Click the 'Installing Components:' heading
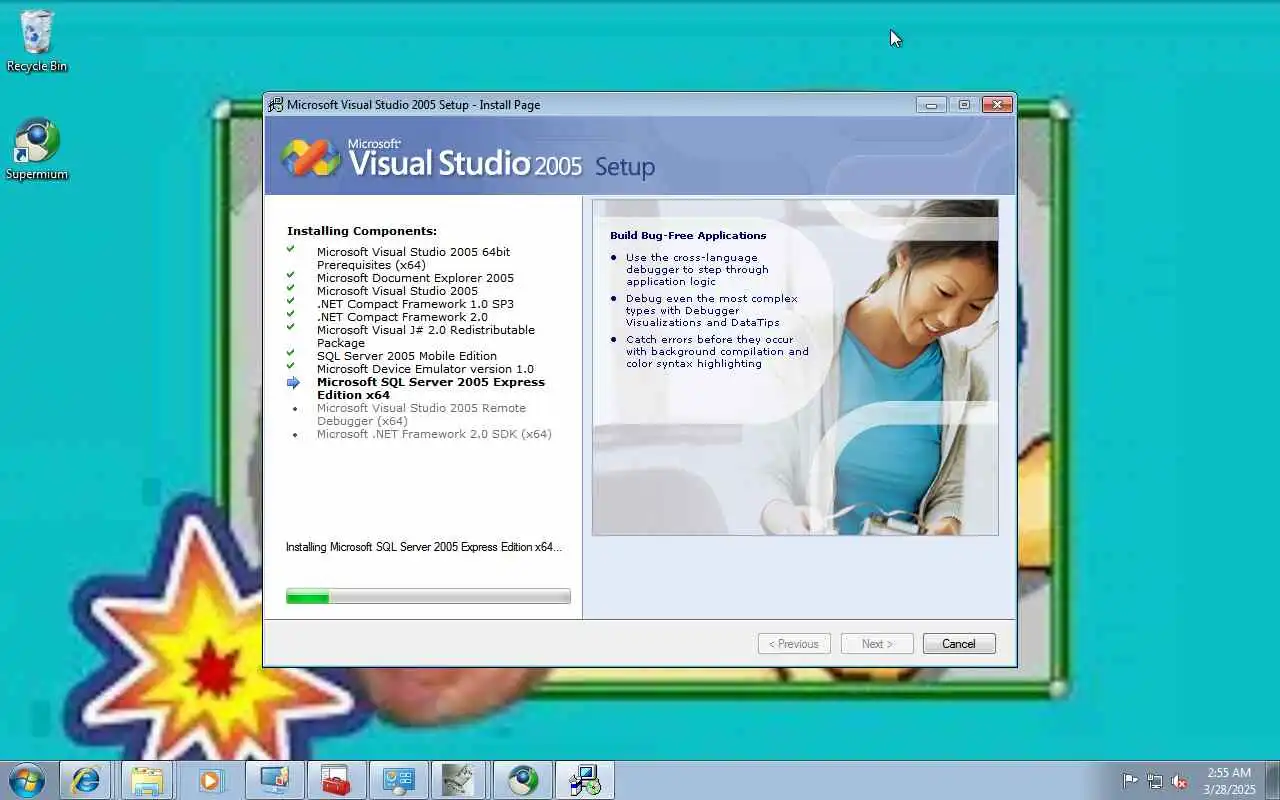This screenshot has width=1280, height=800. pyautogui.click(x=362, y=231)
